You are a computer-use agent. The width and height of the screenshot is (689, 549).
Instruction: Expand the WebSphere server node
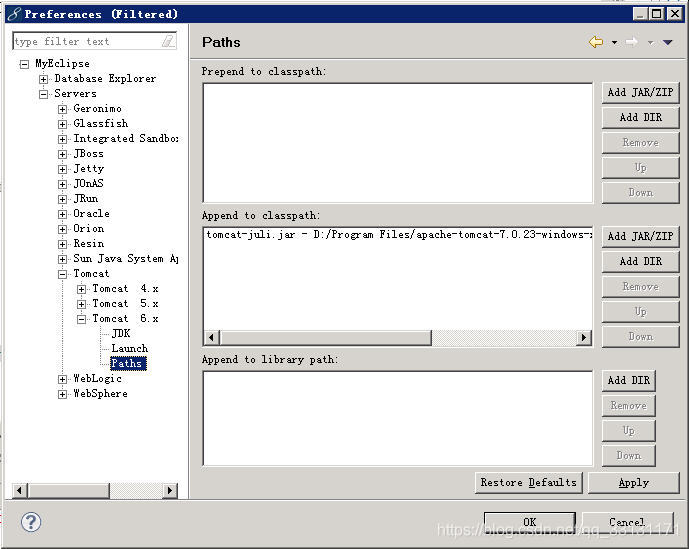pos(62,394)
